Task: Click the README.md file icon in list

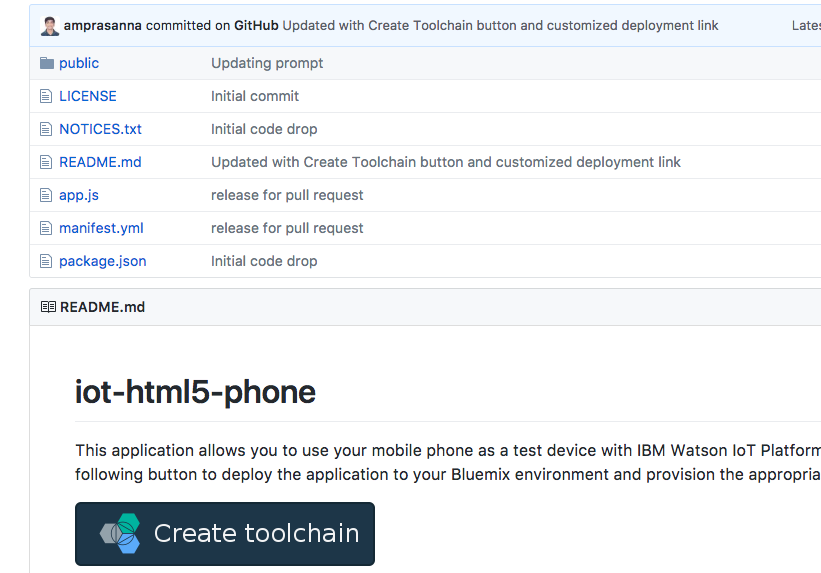Action: [x=46, y=162]
